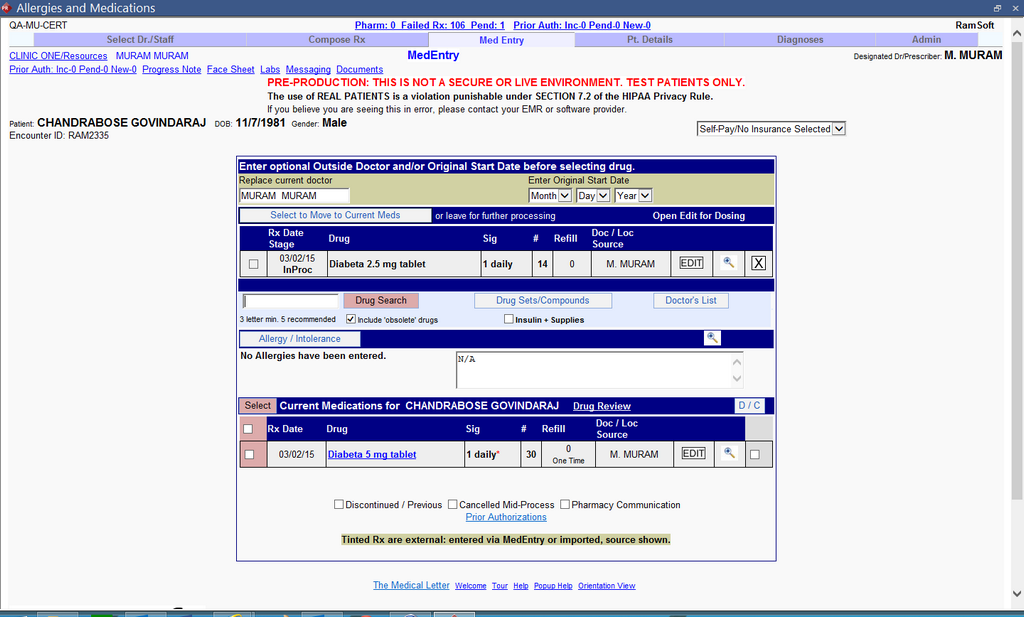Image resolution: width=1024 pixels, height=617 pixels.
Task: Click EDIT icon for Diabeta 5 mg tablet
Action: [x=693, y=454]
